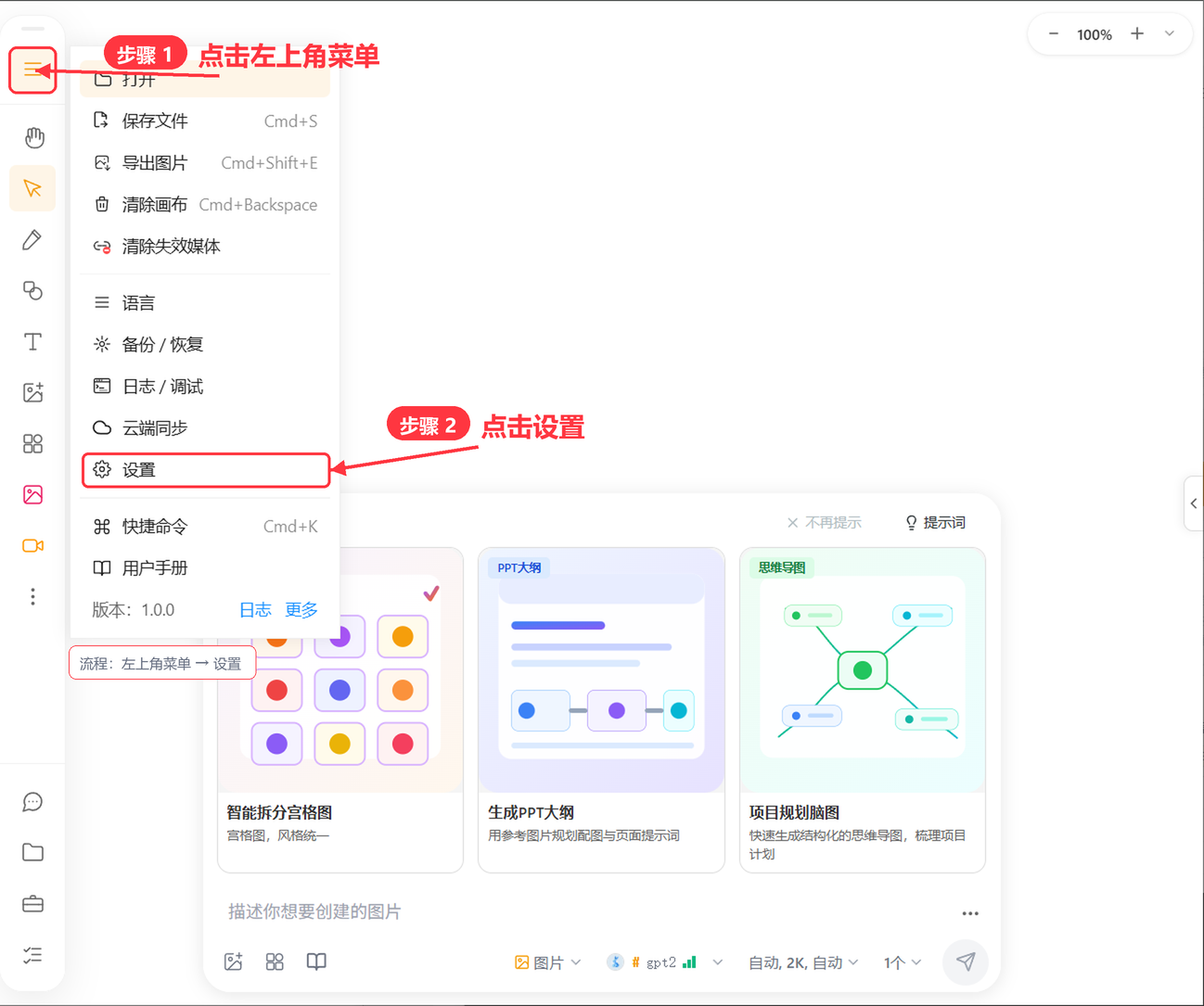Open the four-square grid tool in sidebar

(x=33, y=443)
